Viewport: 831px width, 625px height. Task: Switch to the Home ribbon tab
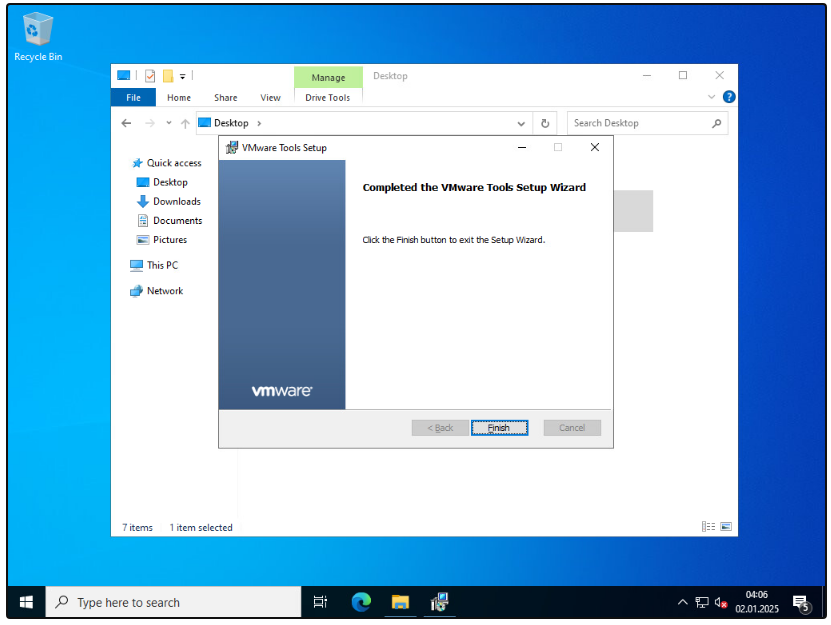click(179, 98)
